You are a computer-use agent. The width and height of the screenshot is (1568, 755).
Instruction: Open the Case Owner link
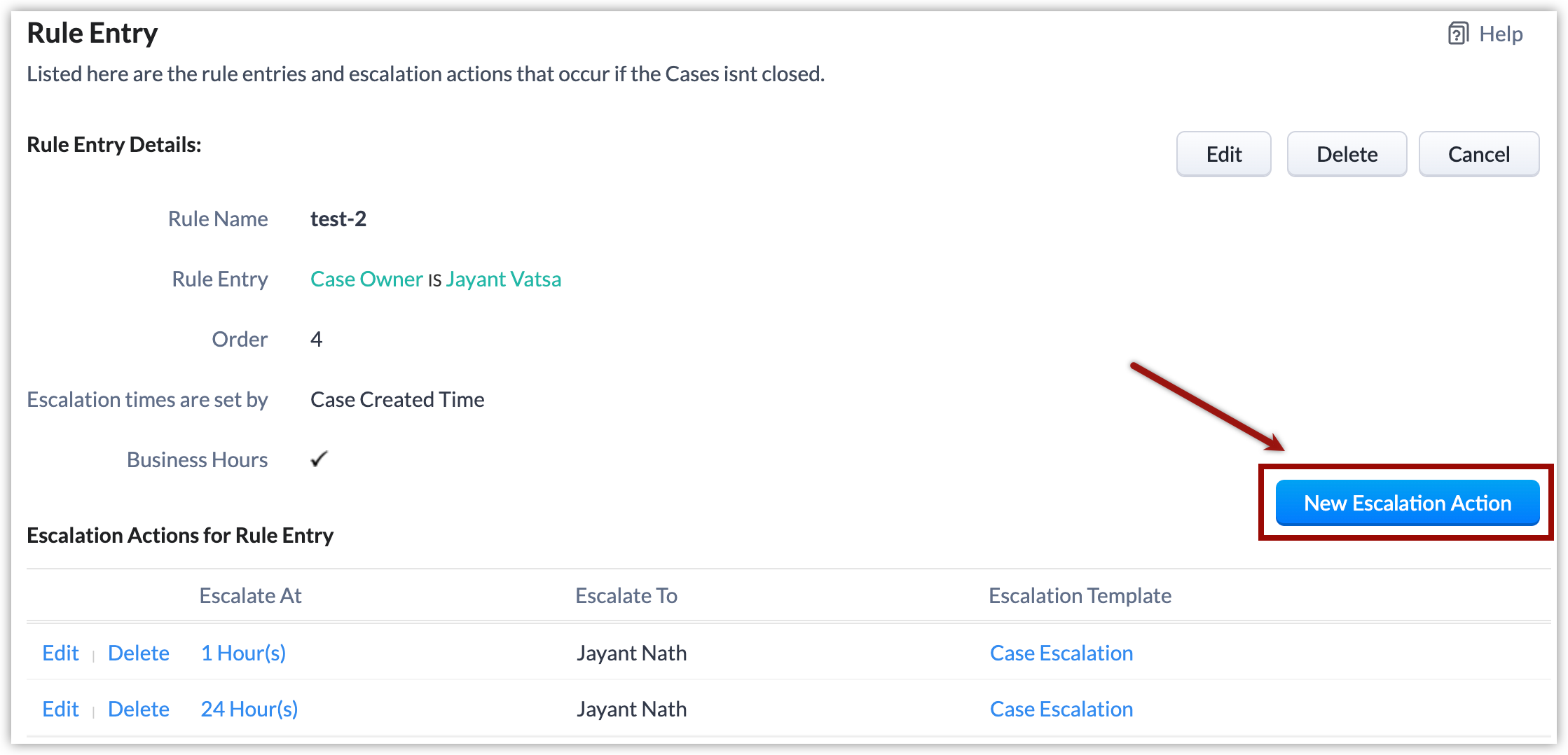[366, 279]
